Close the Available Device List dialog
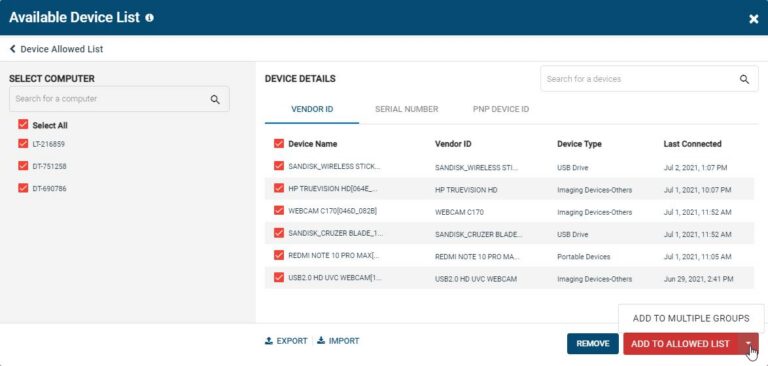This screenshot has width=768, height=366. (x=753, y=19)
